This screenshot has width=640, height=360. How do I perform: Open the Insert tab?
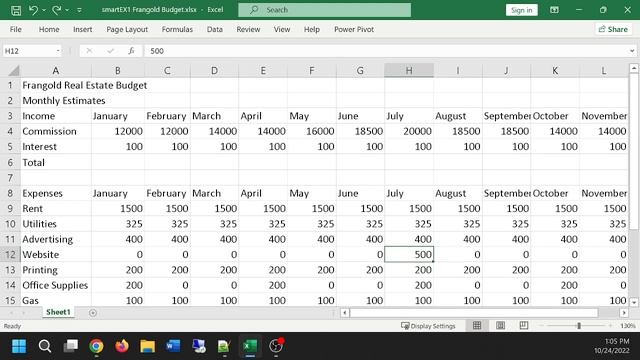point(82,29)
